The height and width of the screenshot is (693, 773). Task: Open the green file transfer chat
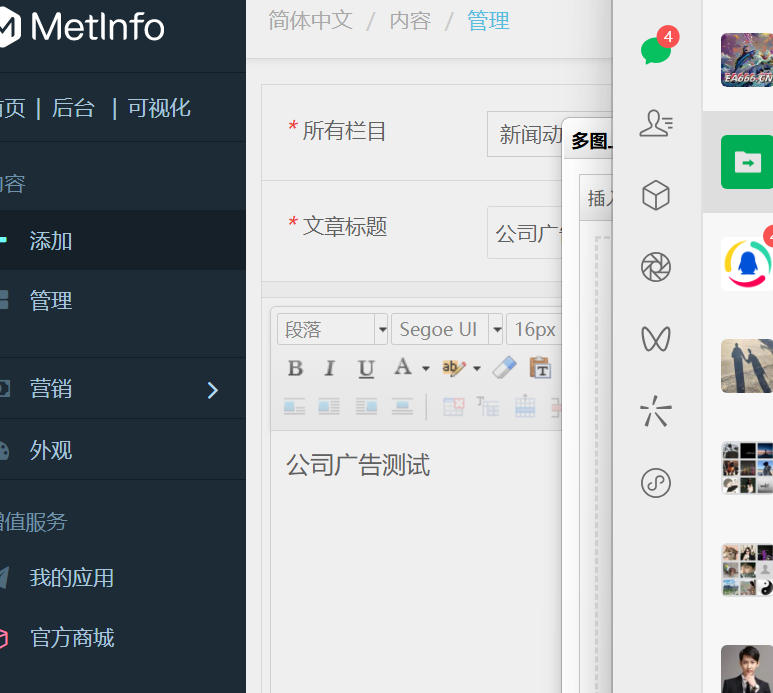pyautogui.click(x=746, y=162)
